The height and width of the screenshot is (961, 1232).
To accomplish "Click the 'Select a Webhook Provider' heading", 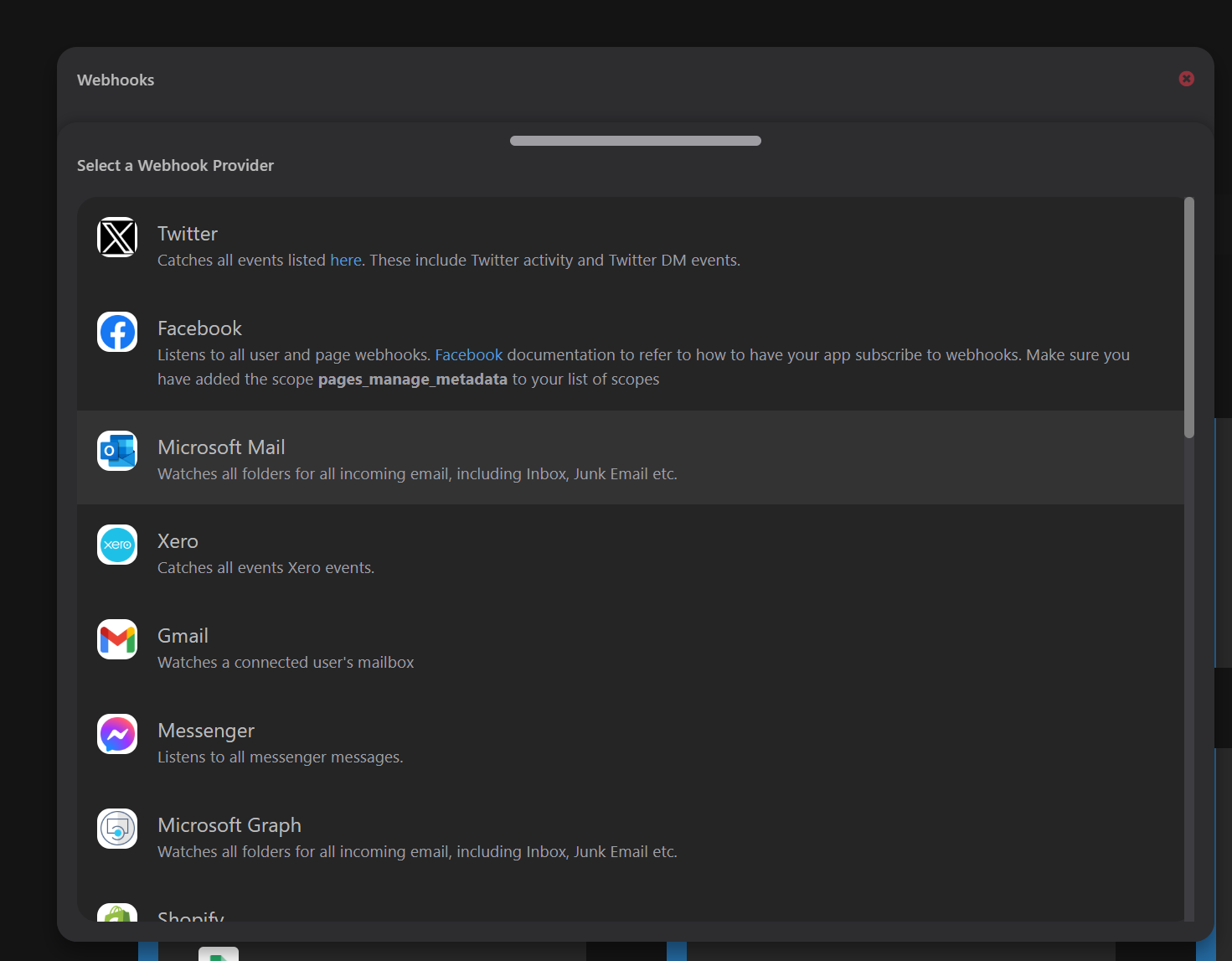I will coord(175,166).
